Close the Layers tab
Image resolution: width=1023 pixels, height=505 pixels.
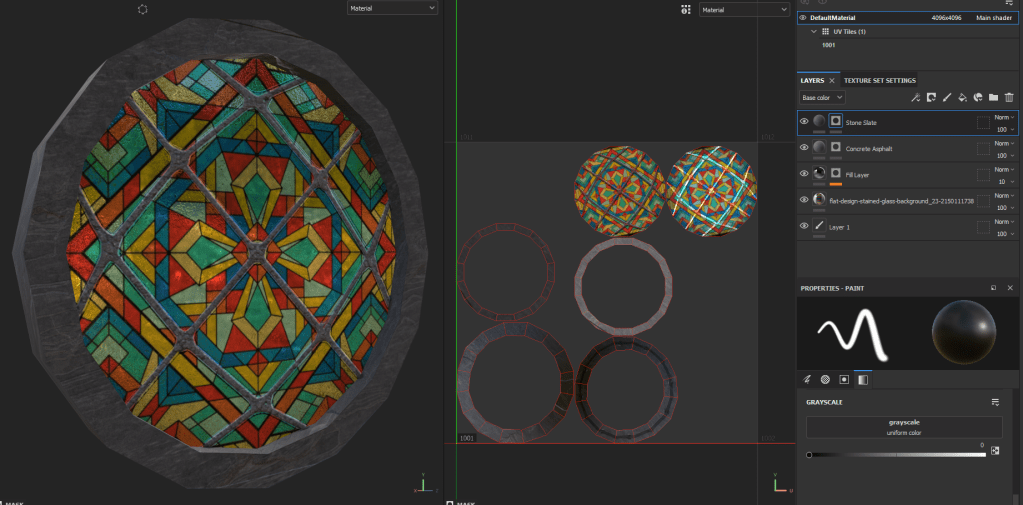point(832,80)
